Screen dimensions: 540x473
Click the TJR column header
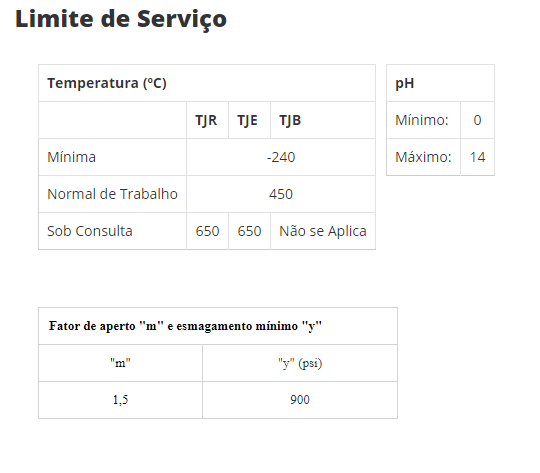coord(206,120)
